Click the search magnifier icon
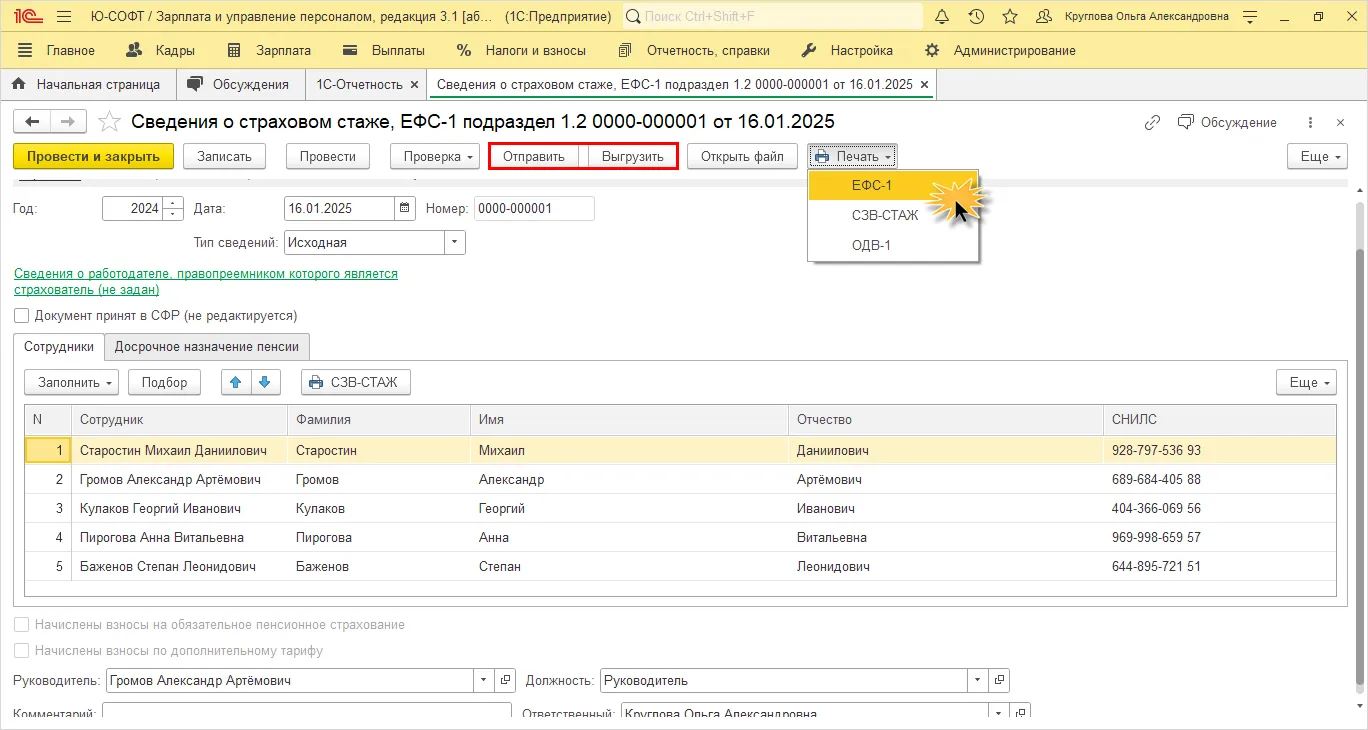 pos(633,17)
